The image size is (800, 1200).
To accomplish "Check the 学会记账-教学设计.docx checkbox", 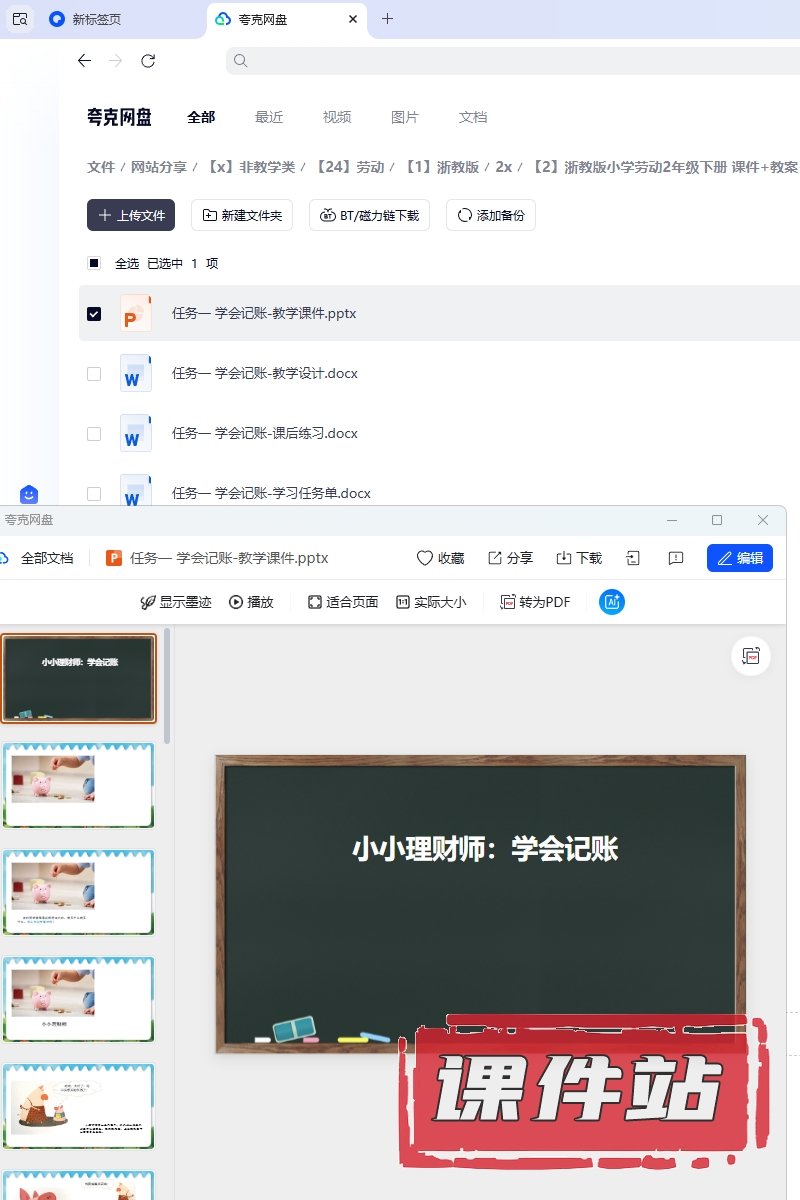I will [94, 374].
